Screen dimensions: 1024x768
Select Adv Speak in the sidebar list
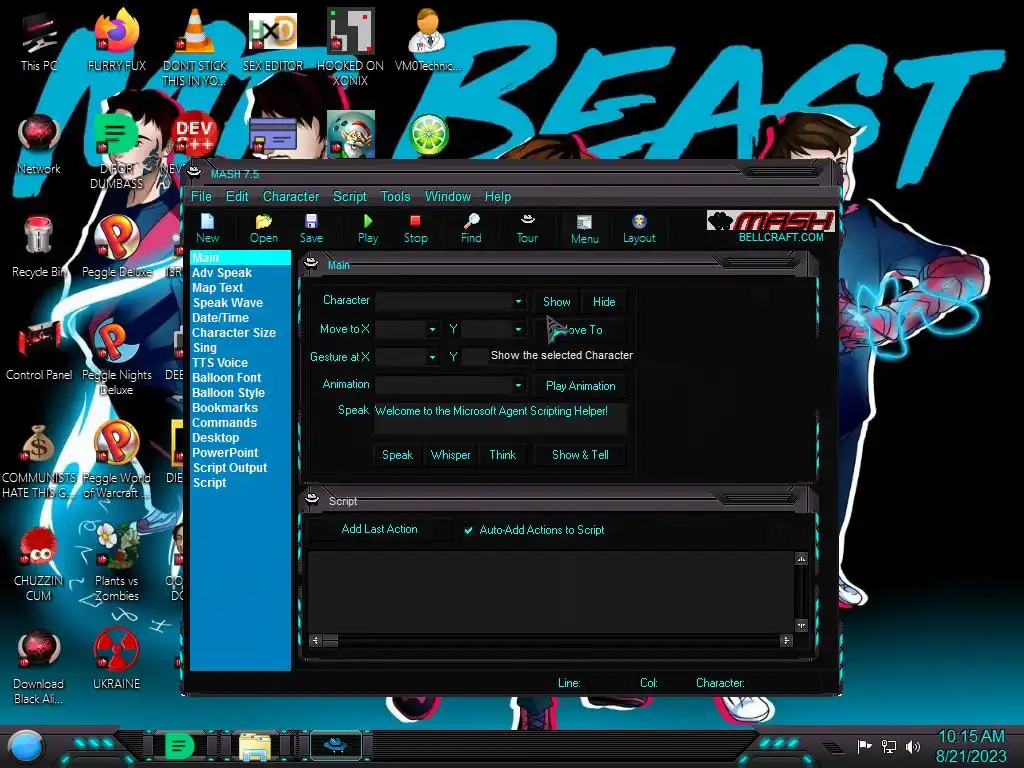[x=222, y=273]
